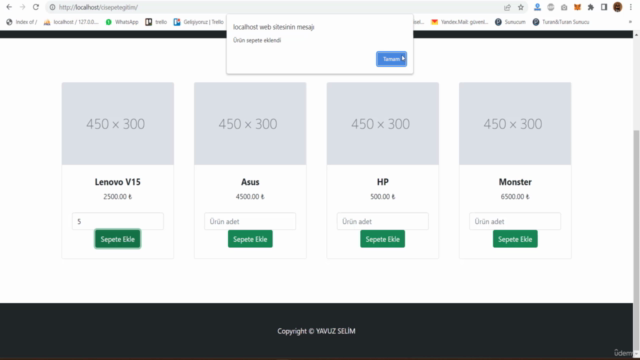Add Lenovo V15 to cart with Sepete Ekle

point(118,239)
